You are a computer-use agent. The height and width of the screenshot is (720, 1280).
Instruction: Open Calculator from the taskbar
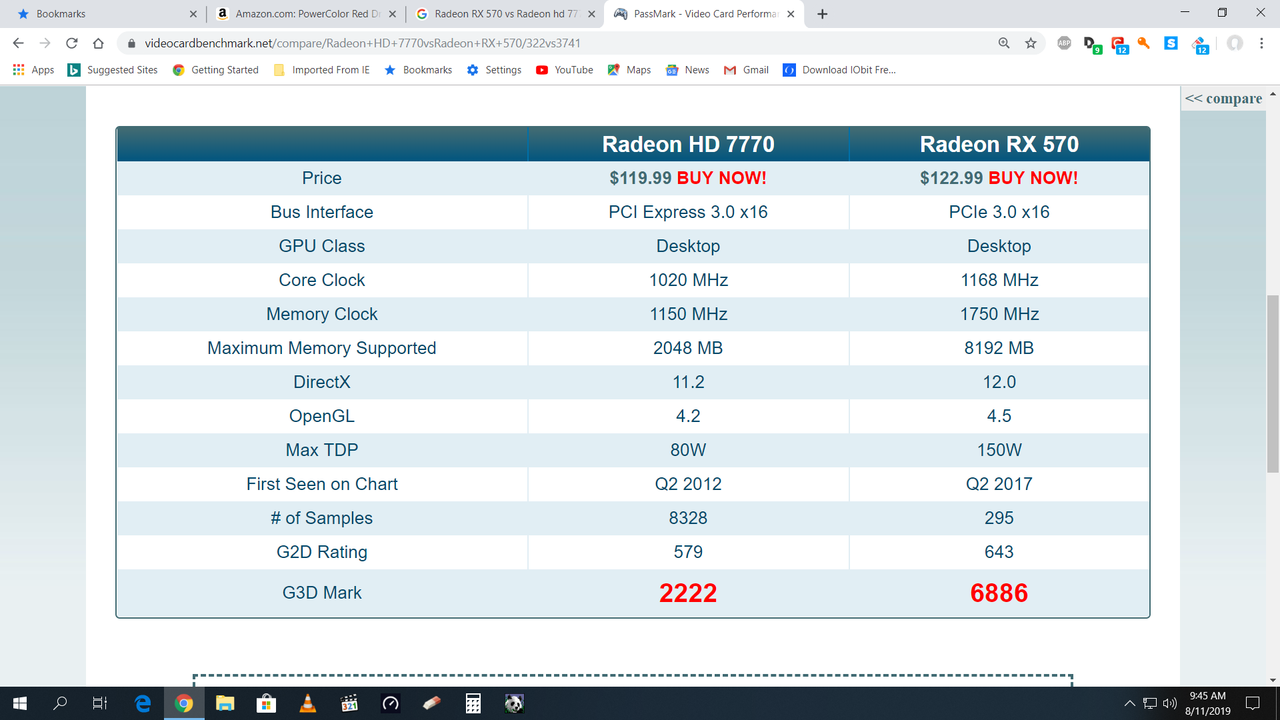tap(473, 703)
